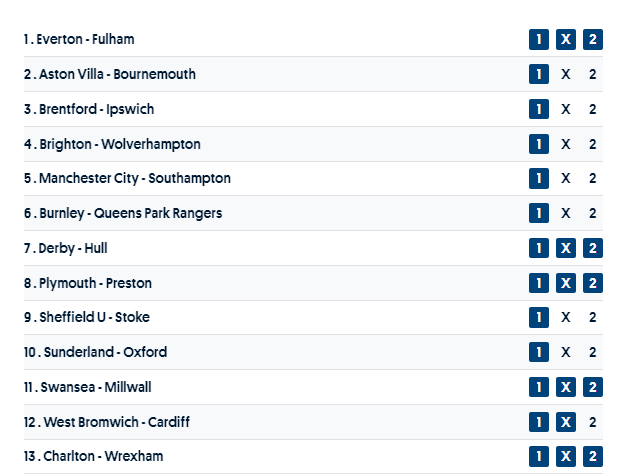Add away win 2 for West Bromwich - Cardiff

pyautogui.click(x=592, y=422)
